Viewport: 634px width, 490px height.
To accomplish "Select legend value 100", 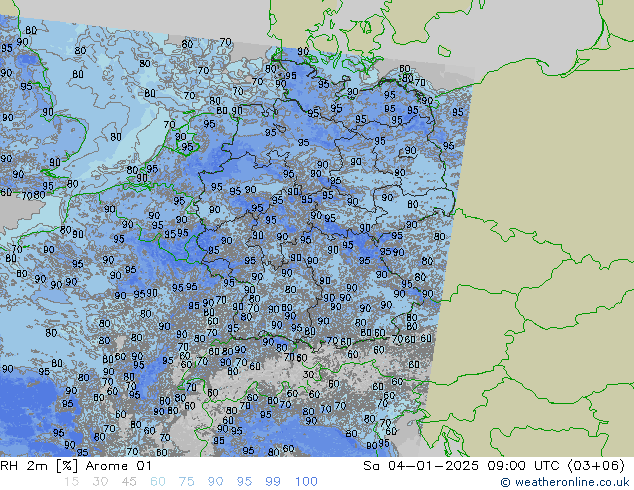I will 306,482.
